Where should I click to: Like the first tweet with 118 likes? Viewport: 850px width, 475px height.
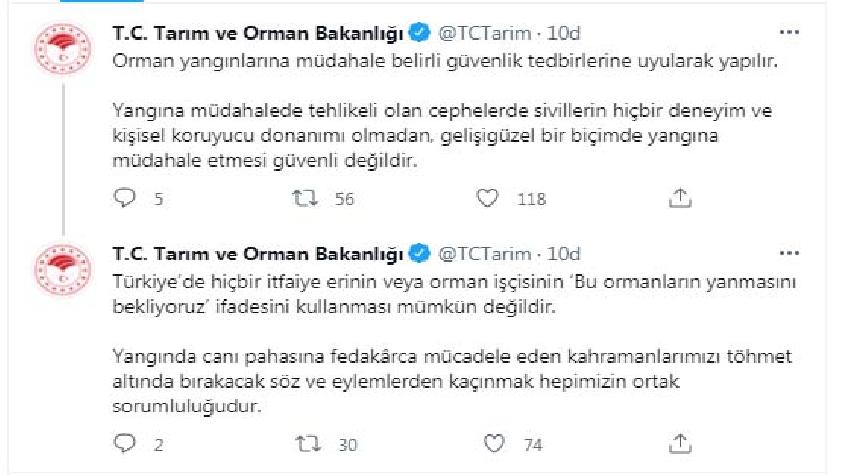point(487,198)
